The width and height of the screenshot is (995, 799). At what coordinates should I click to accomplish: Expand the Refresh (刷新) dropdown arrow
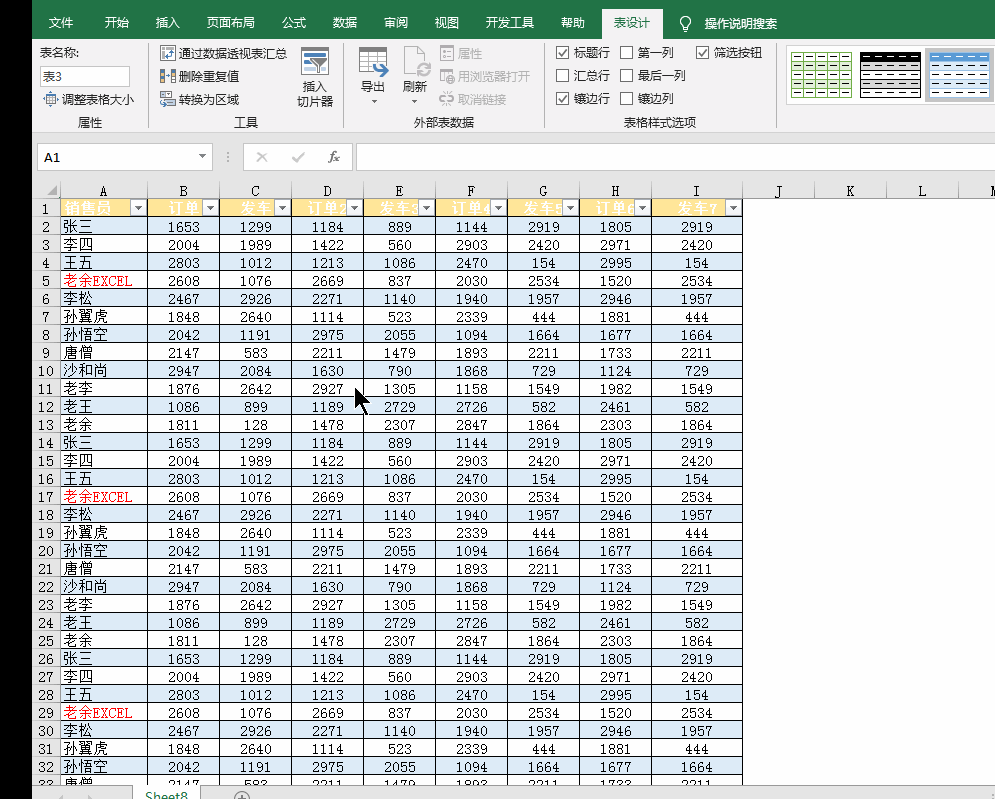414,102
